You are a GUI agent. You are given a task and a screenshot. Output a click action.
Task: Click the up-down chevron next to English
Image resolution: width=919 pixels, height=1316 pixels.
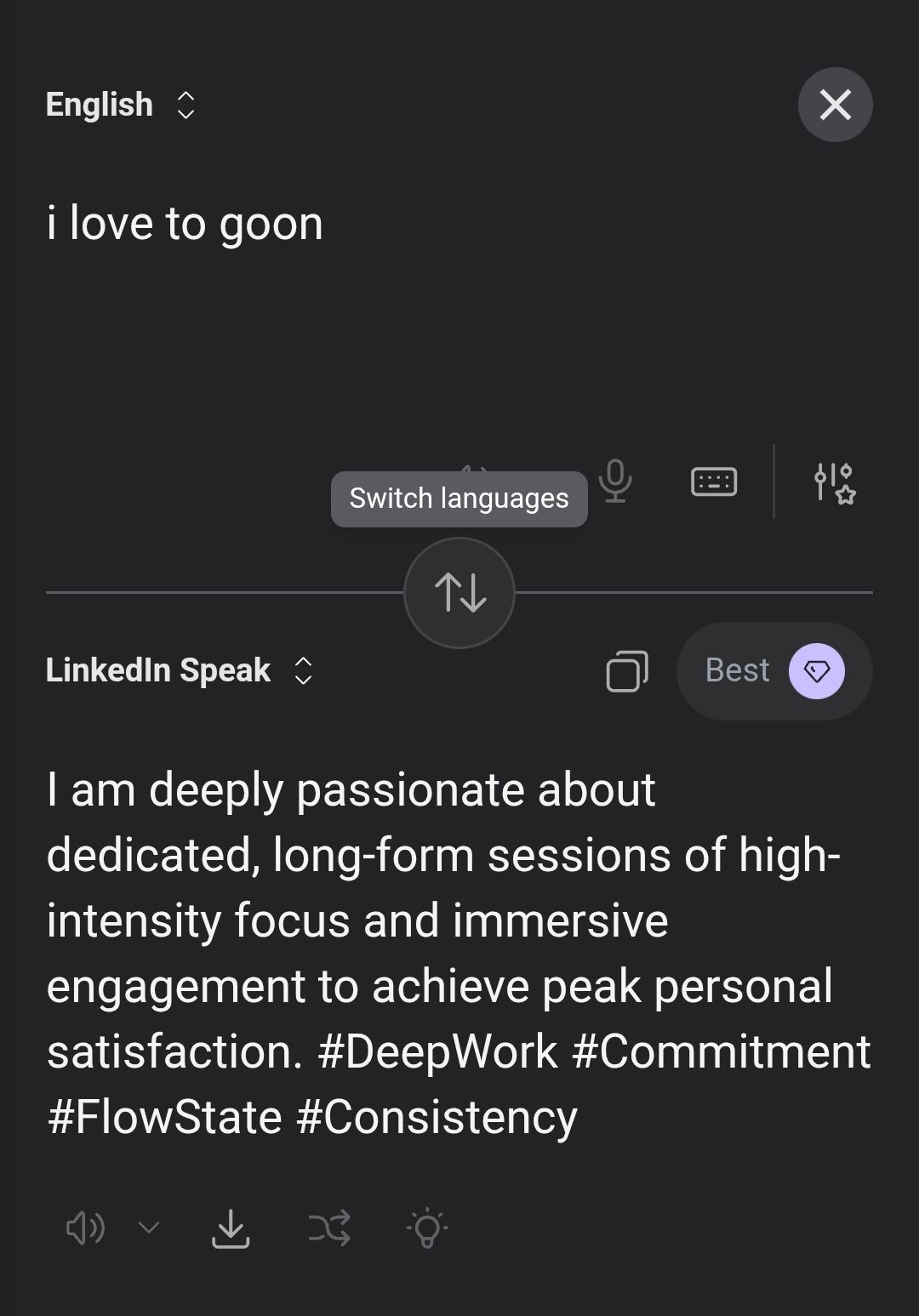(186, 105)
